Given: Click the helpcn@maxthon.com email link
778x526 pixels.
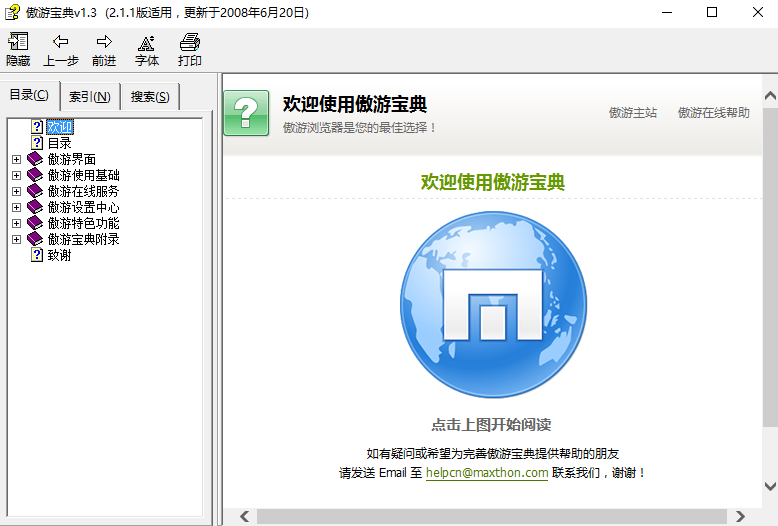Looking at the screenshot, I should point(487,473).
